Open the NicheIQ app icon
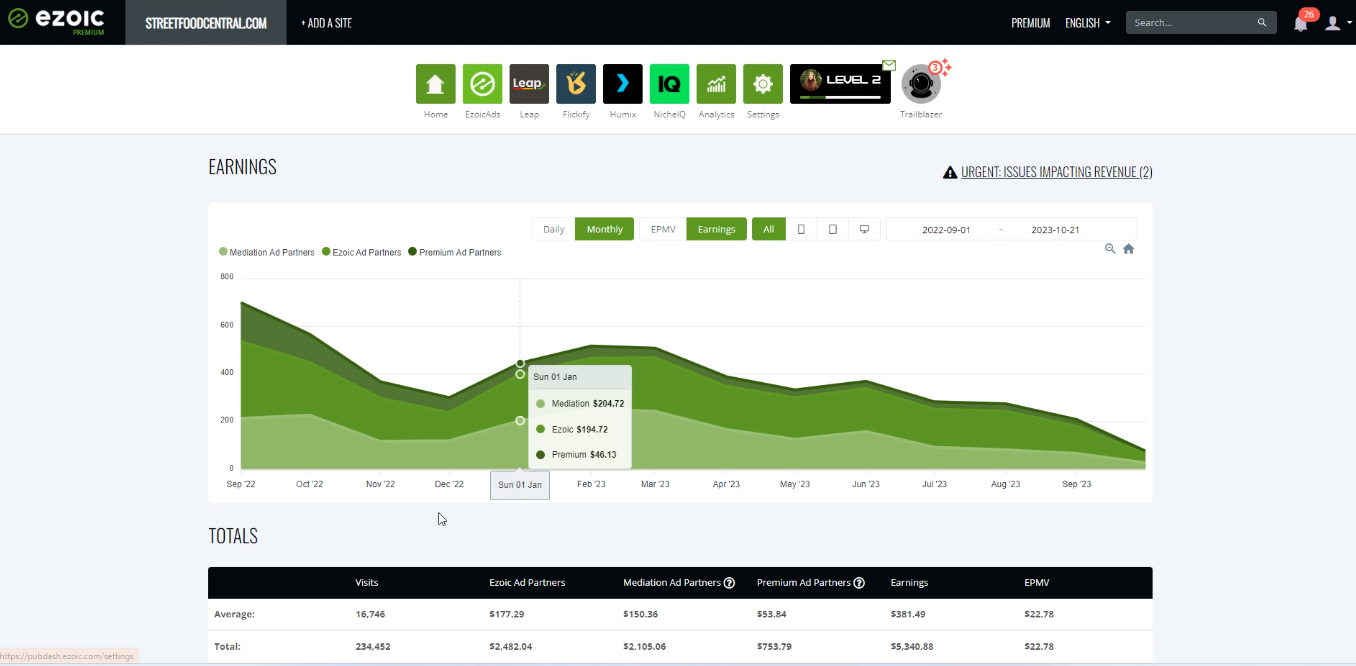The width and height of the screenshot is (1356, 666). coord(669,84)
